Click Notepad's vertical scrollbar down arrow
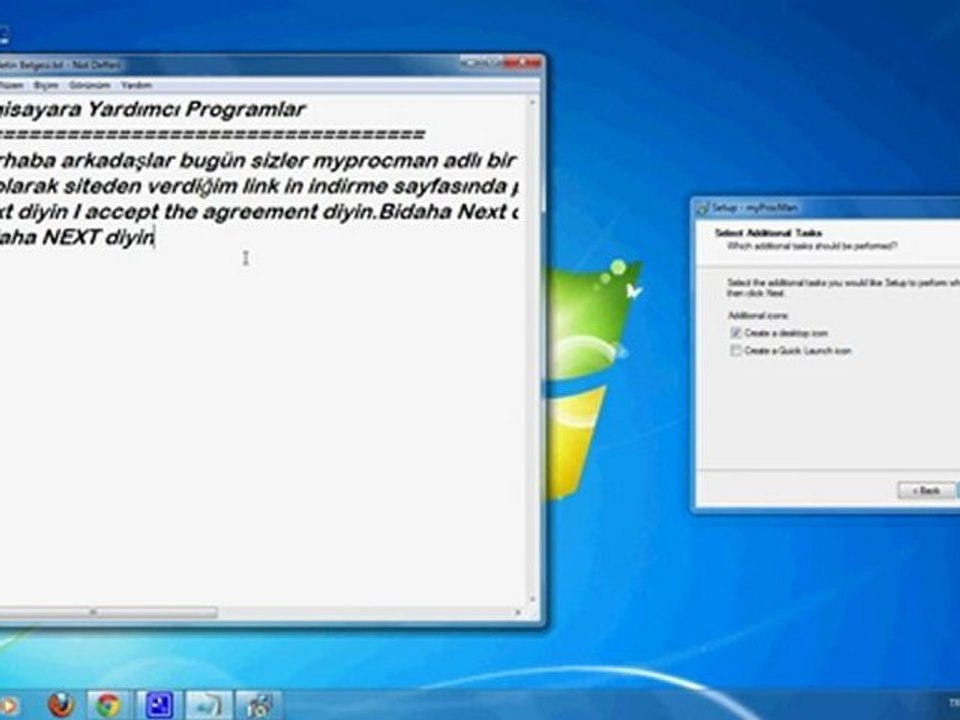The height and width of the screenshot is (720, 960). [x=532, y=600]
